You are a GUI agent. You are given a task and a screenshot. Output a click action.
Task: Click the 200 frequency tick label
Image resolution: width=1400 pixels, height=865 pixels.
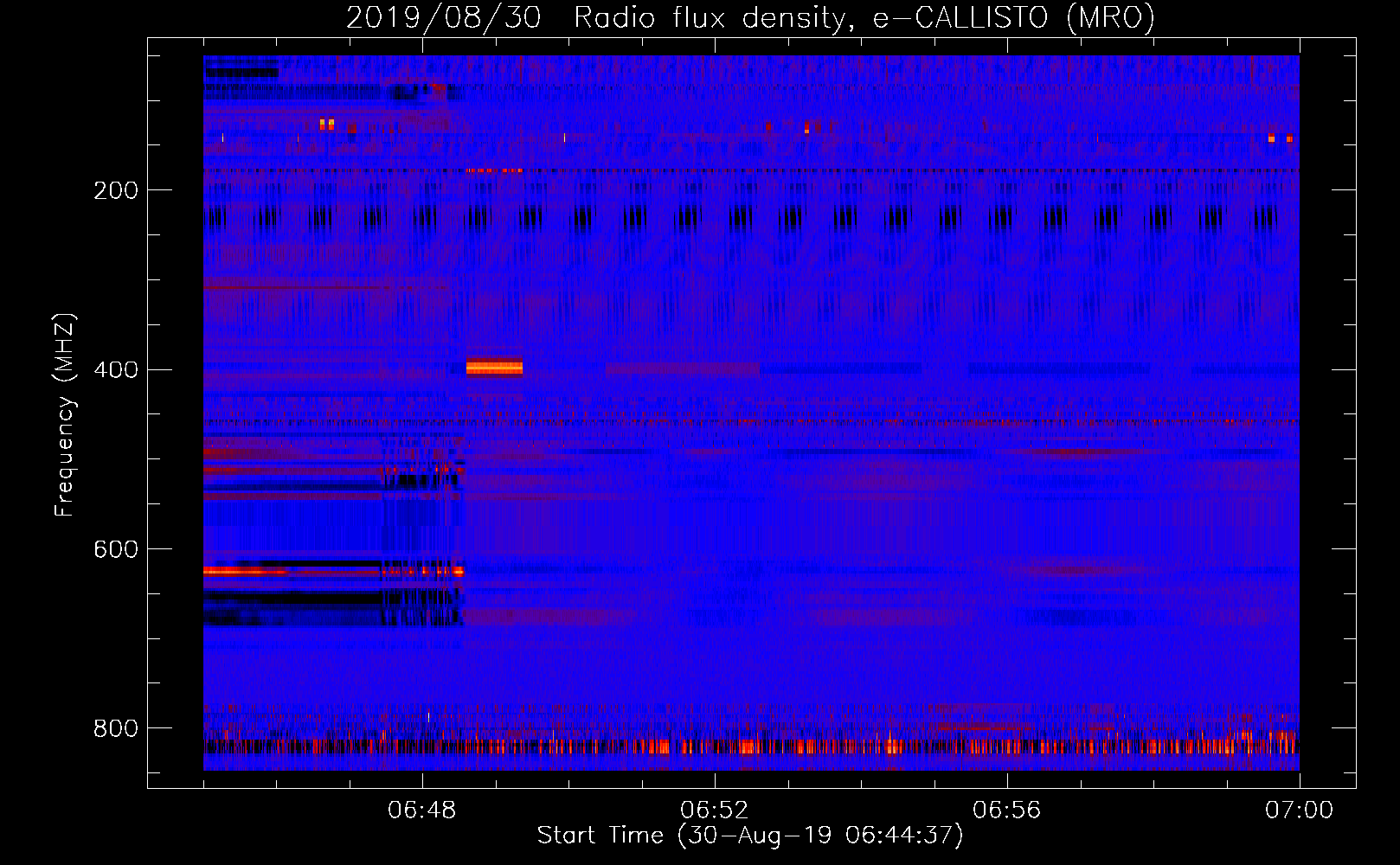[116, 190]
